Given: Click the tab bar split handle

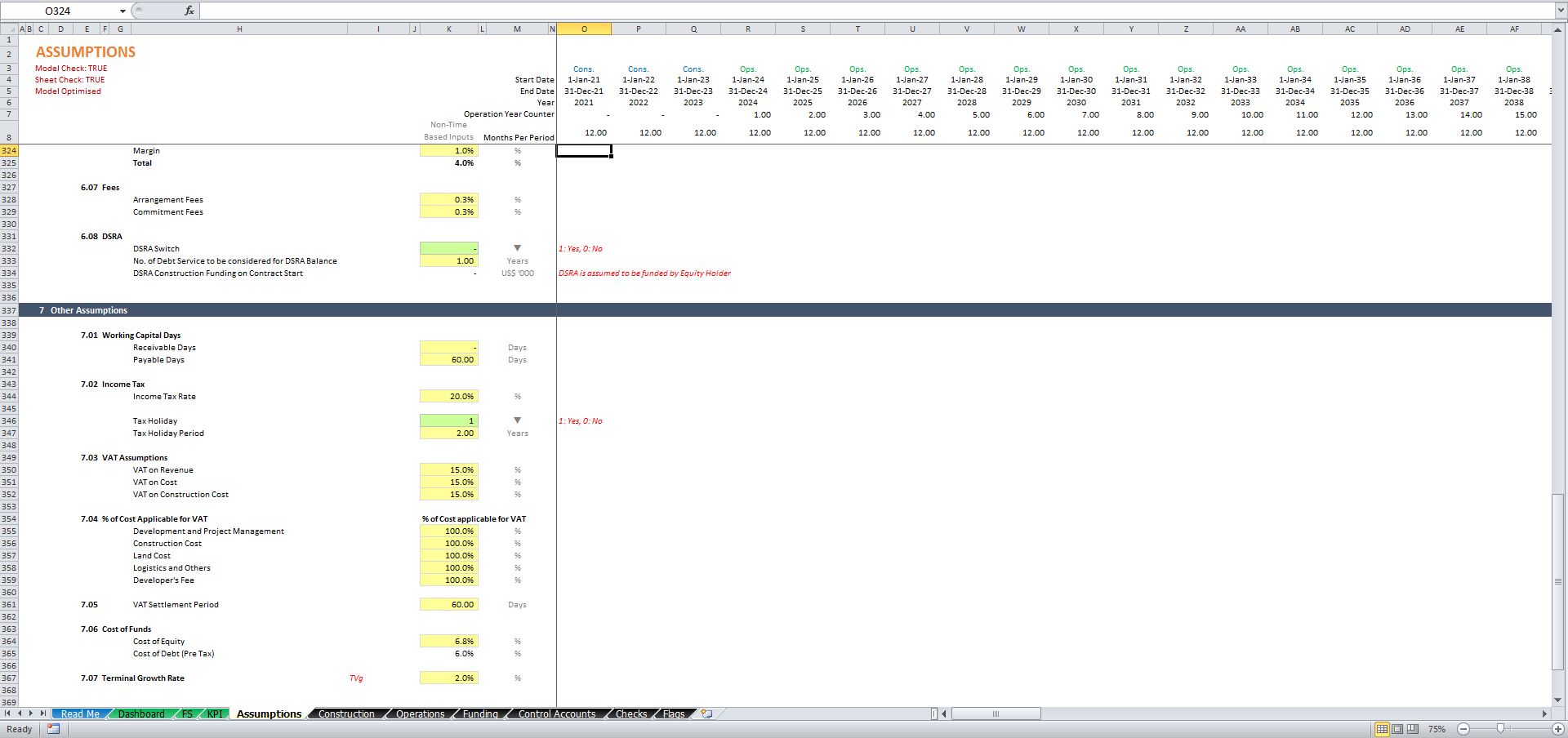Looking at the screenshot, I should point(934,714).
